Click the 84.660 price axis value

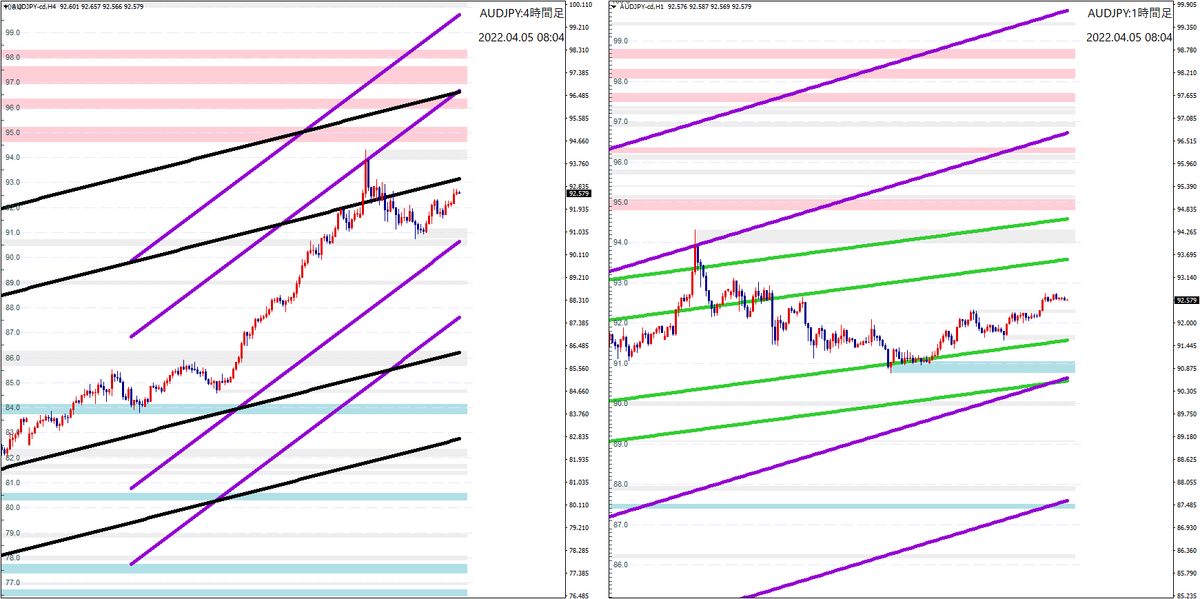pyautogui.click(x=580, y=391)
